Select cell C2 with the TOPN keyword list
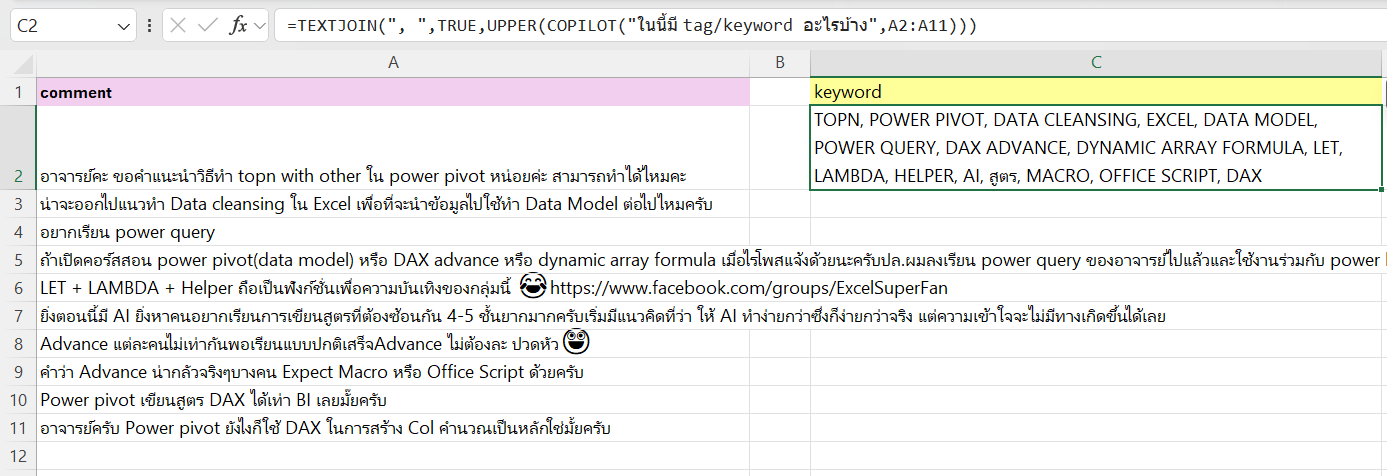This screenshot has width=1387, height=476. click(x=1096, y=148)
